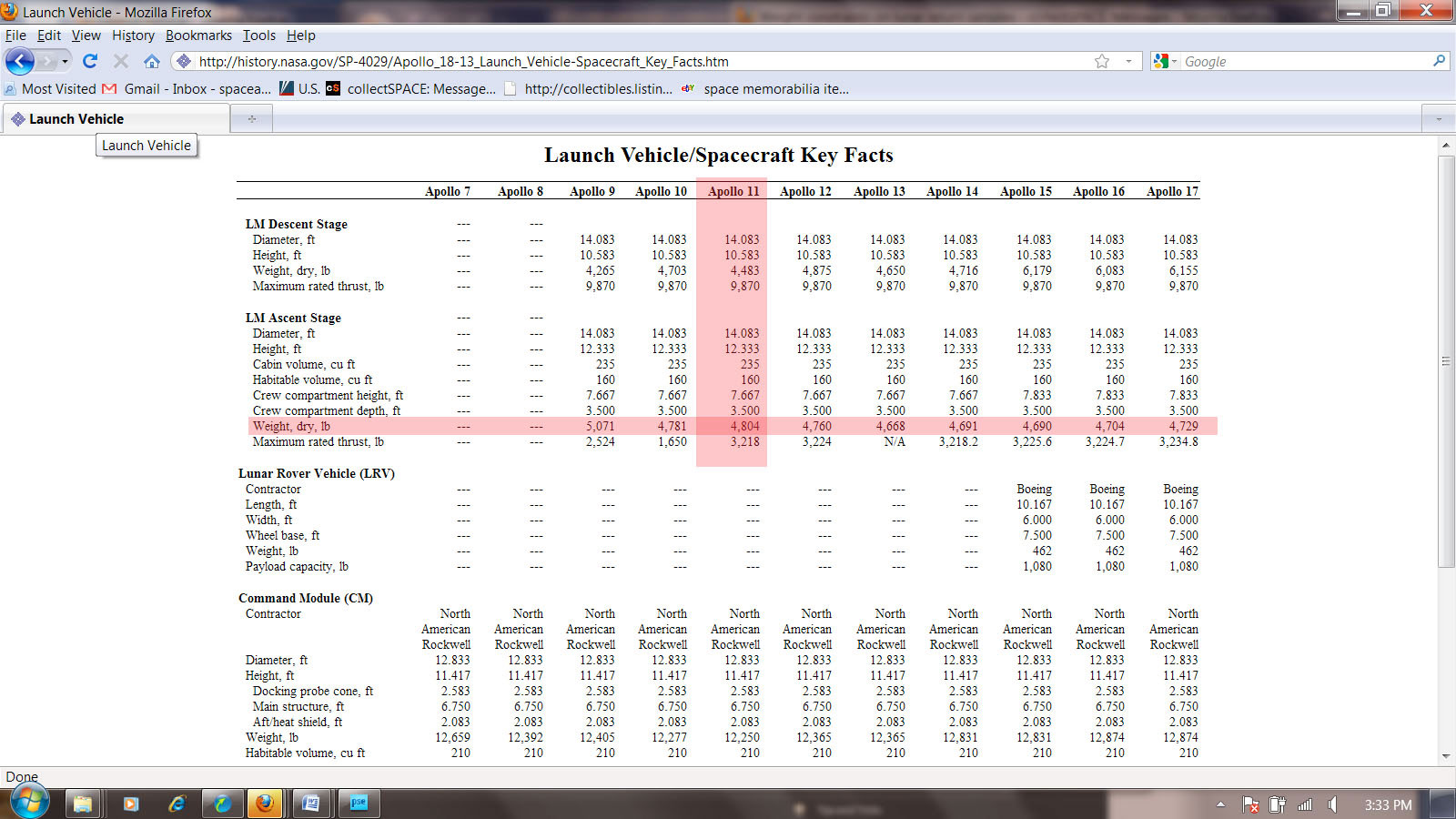Open the Help menu
The height and width of the screenshot is (819, 1456).
click(301, 35)
